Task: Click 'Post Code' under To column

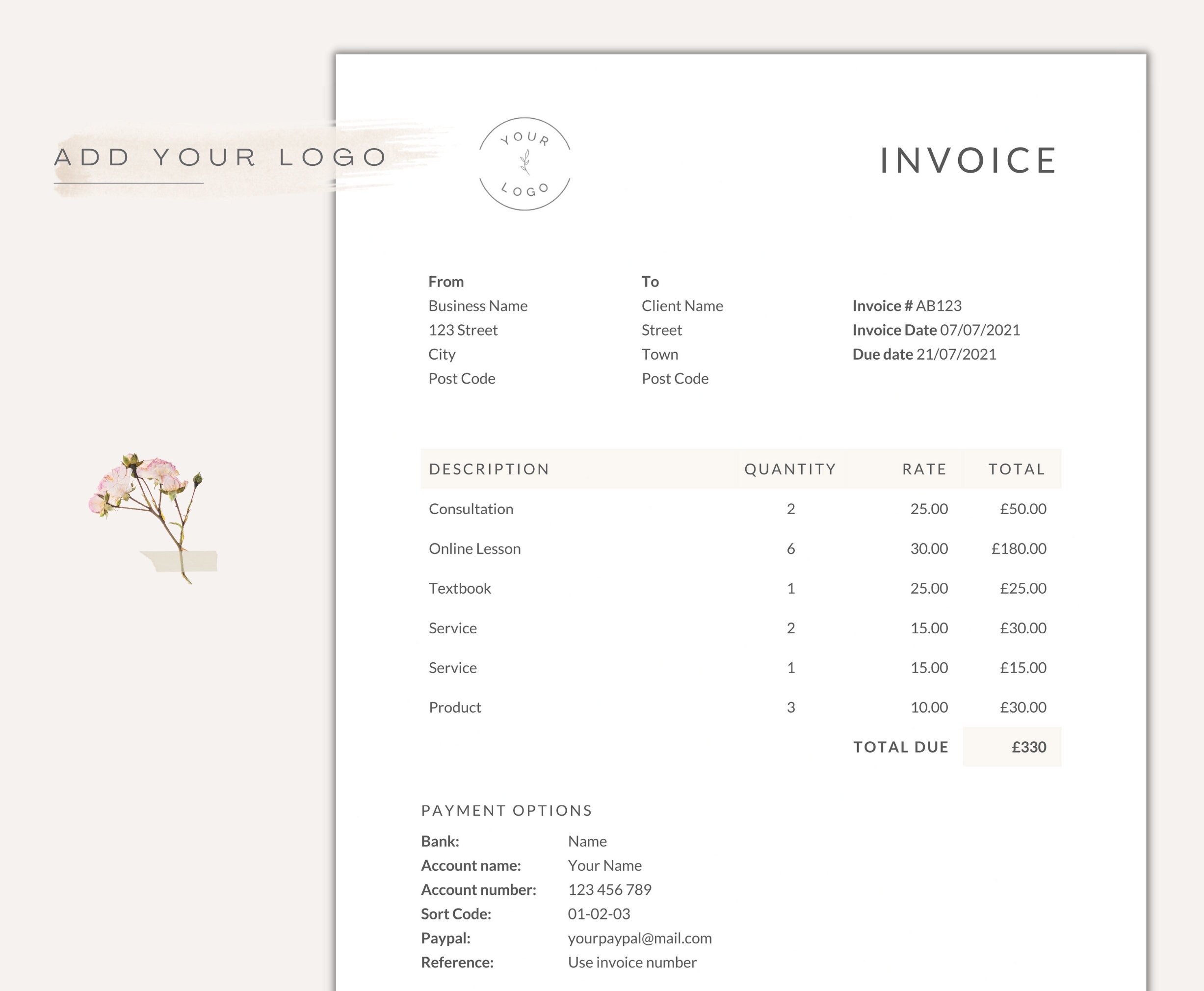Action: pos(675,378)
